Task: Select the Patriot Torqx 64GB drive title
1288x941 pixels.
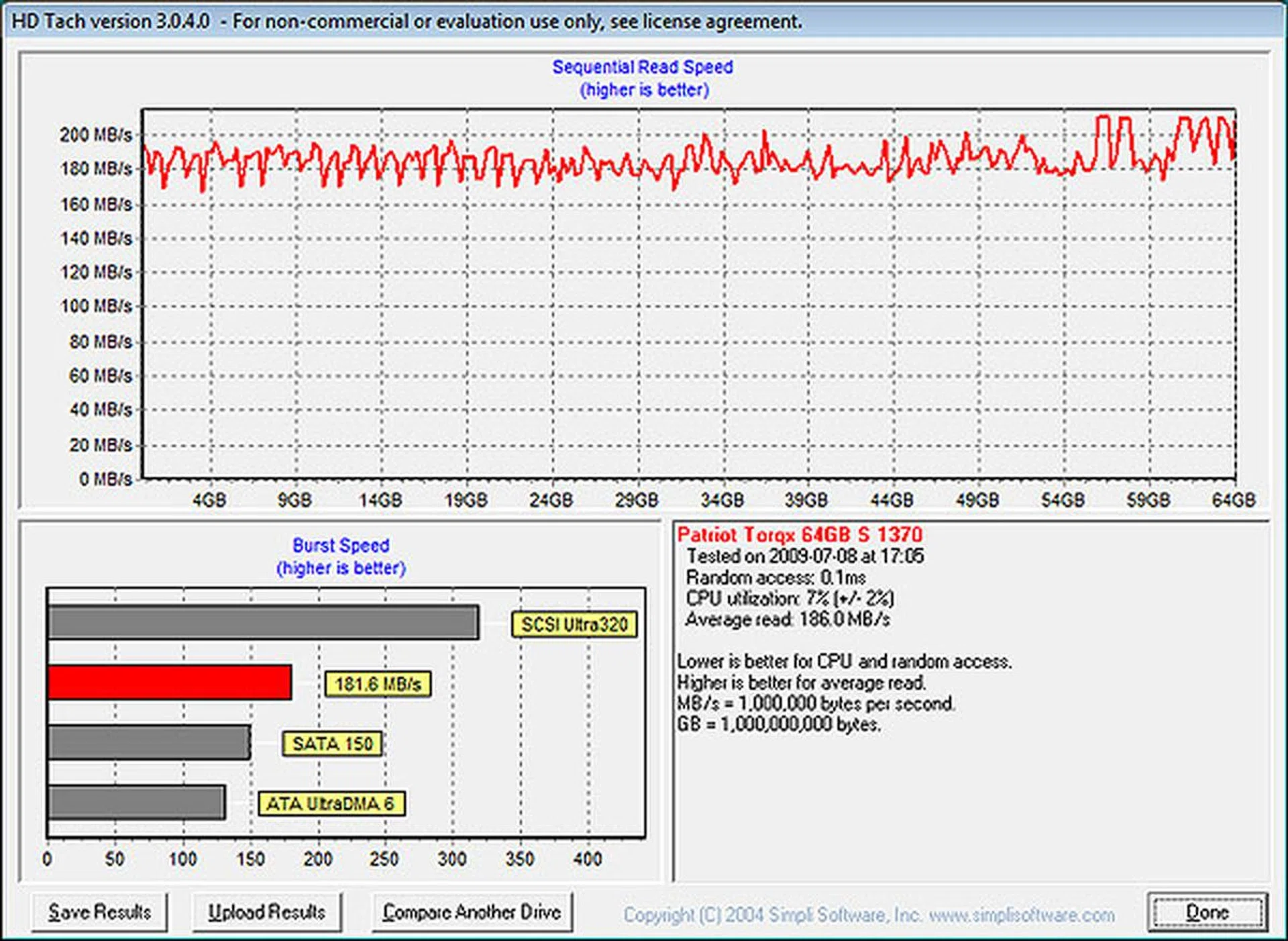Action: point(800,535)
